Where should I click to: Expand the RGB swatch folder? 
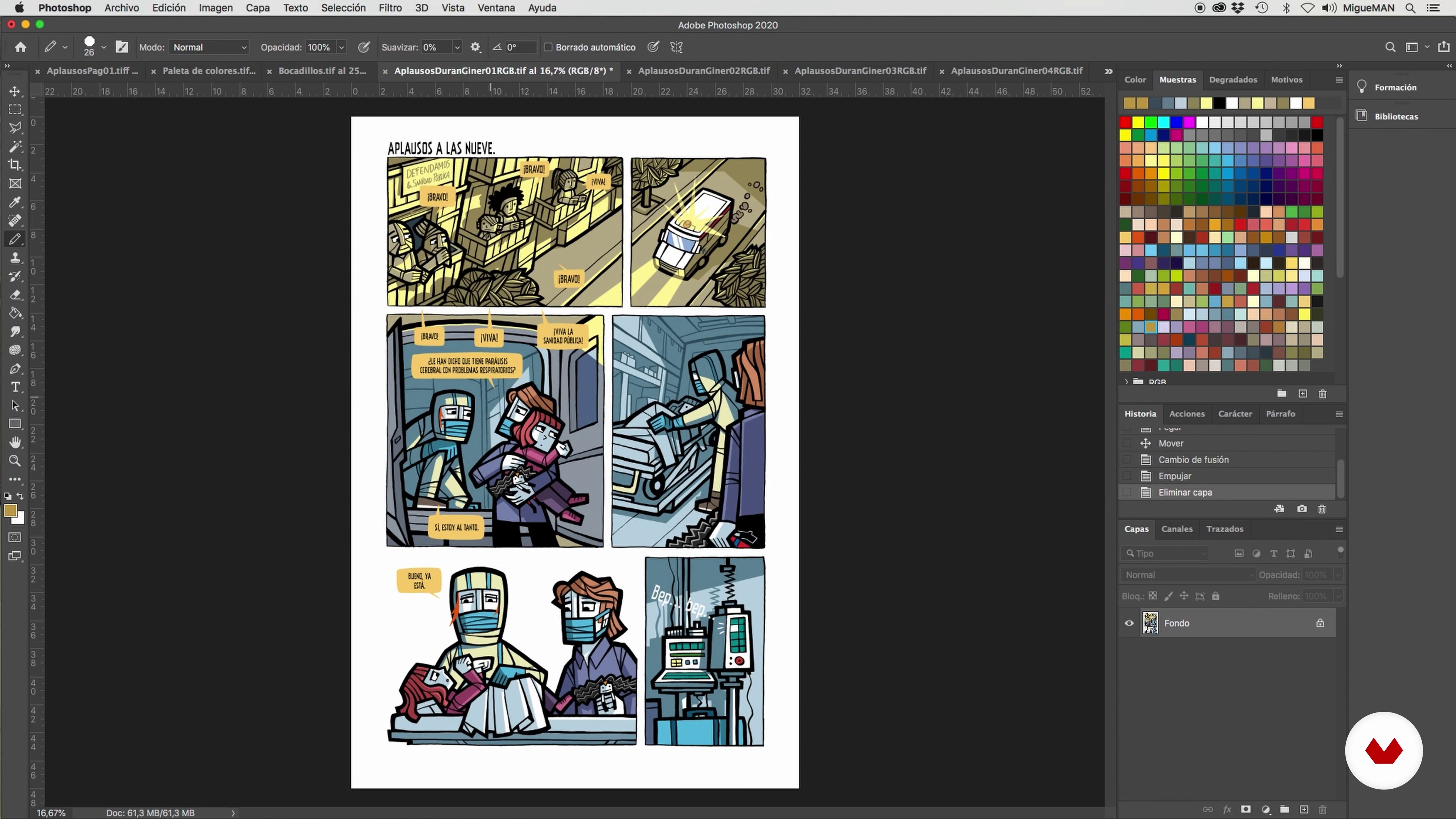[1127, 382]
